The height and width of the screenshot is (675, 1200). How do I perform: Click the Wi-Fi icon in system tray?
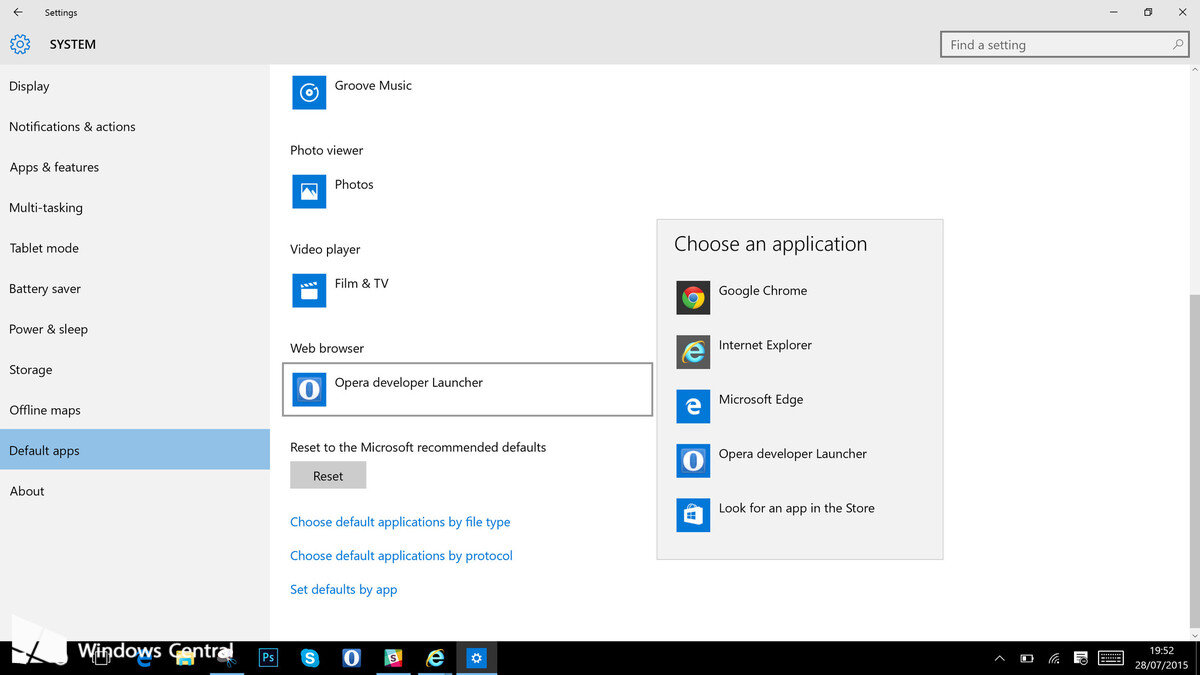pos(1053,658)
